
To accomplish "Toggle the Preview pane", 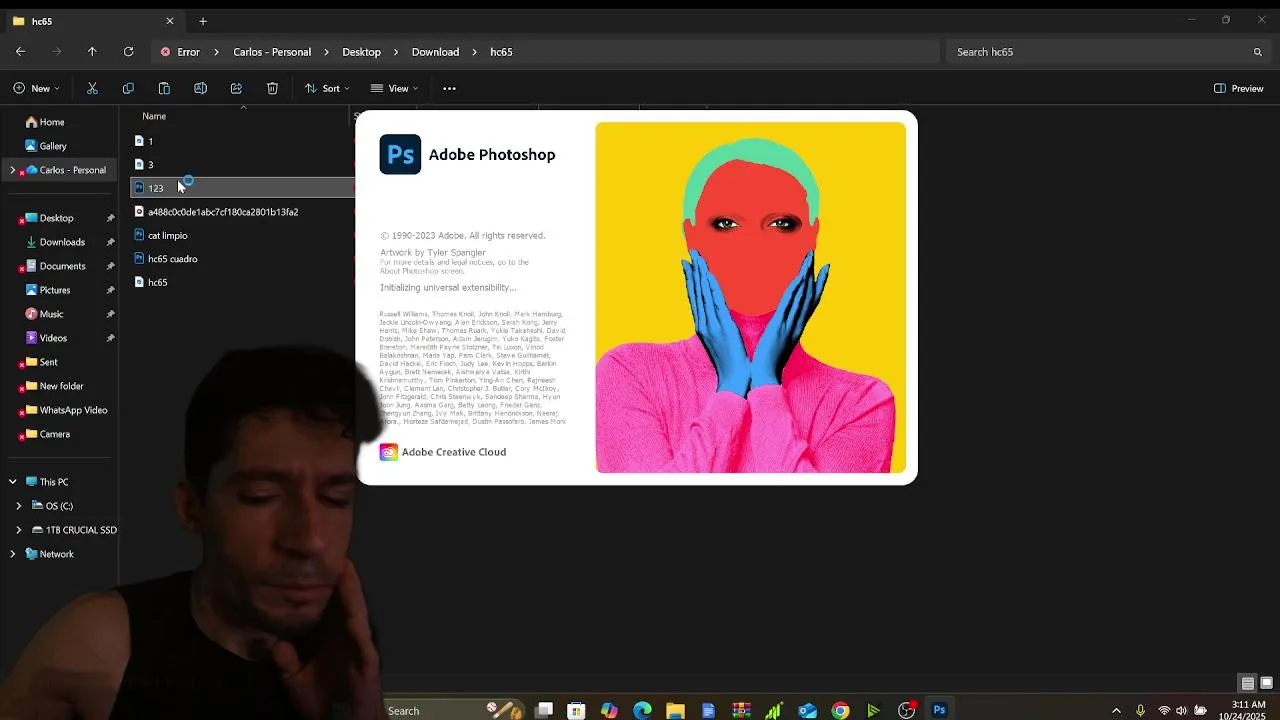I will point(1238,88).
